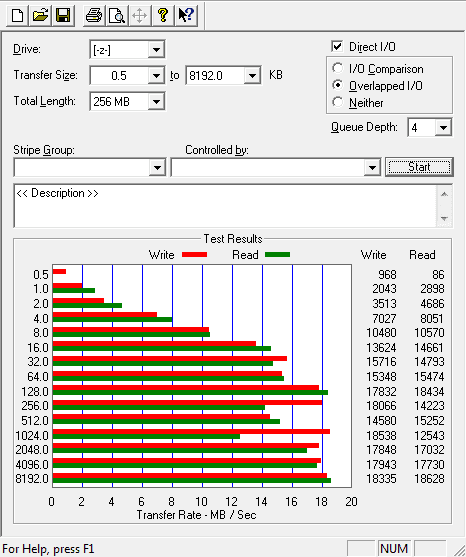
Task: Select the Overlapped I/O radio button
Action: (x=337, y=85)
